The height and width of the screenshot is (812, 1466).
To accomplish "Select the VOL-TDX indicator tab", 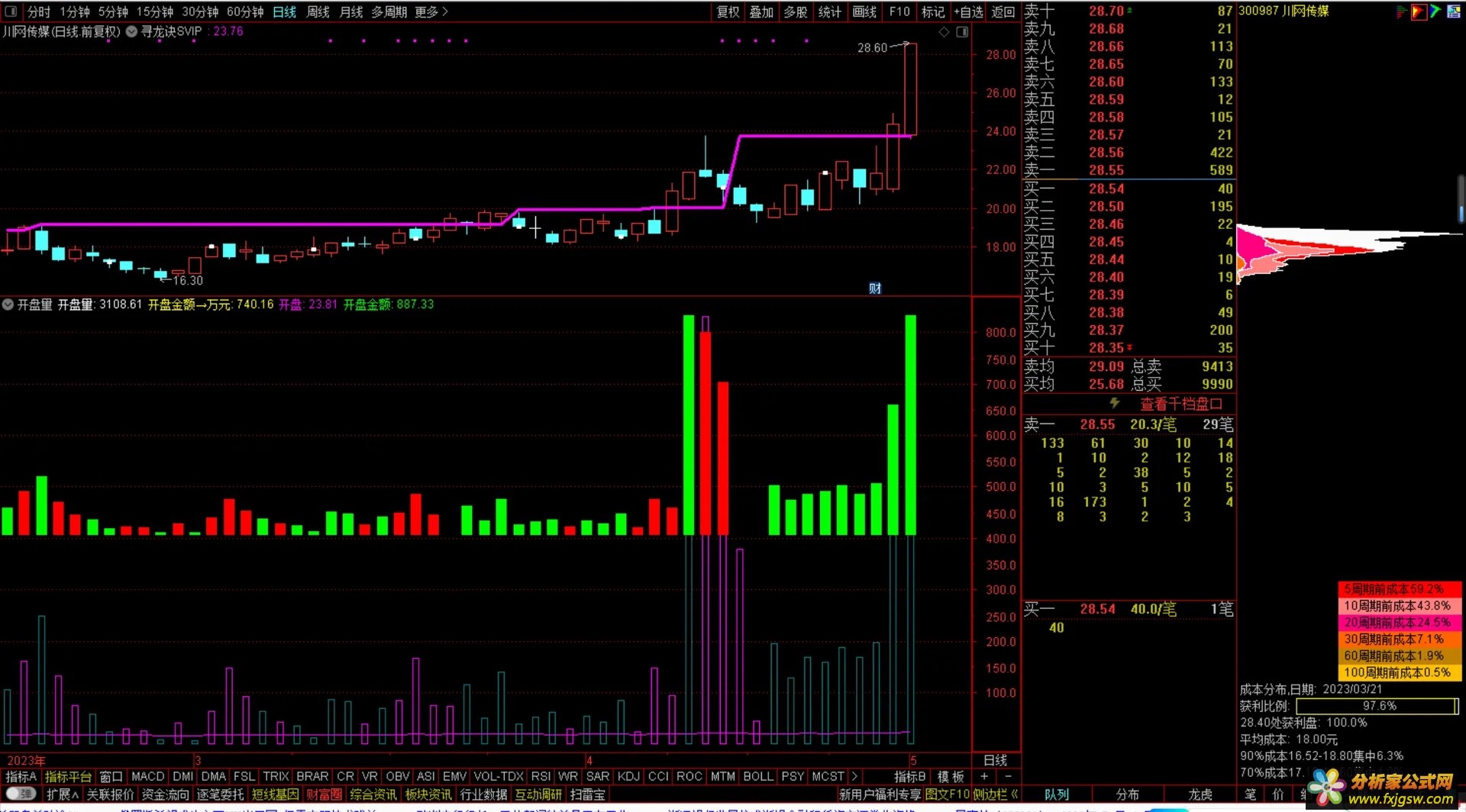I will [x=499, y=776].
